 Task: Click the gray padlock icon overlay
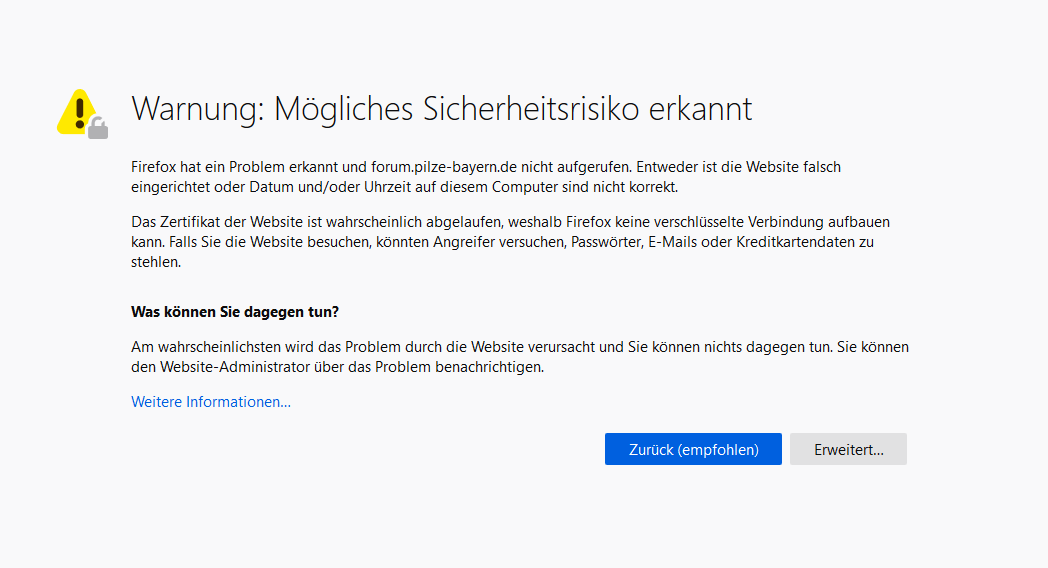97,127
